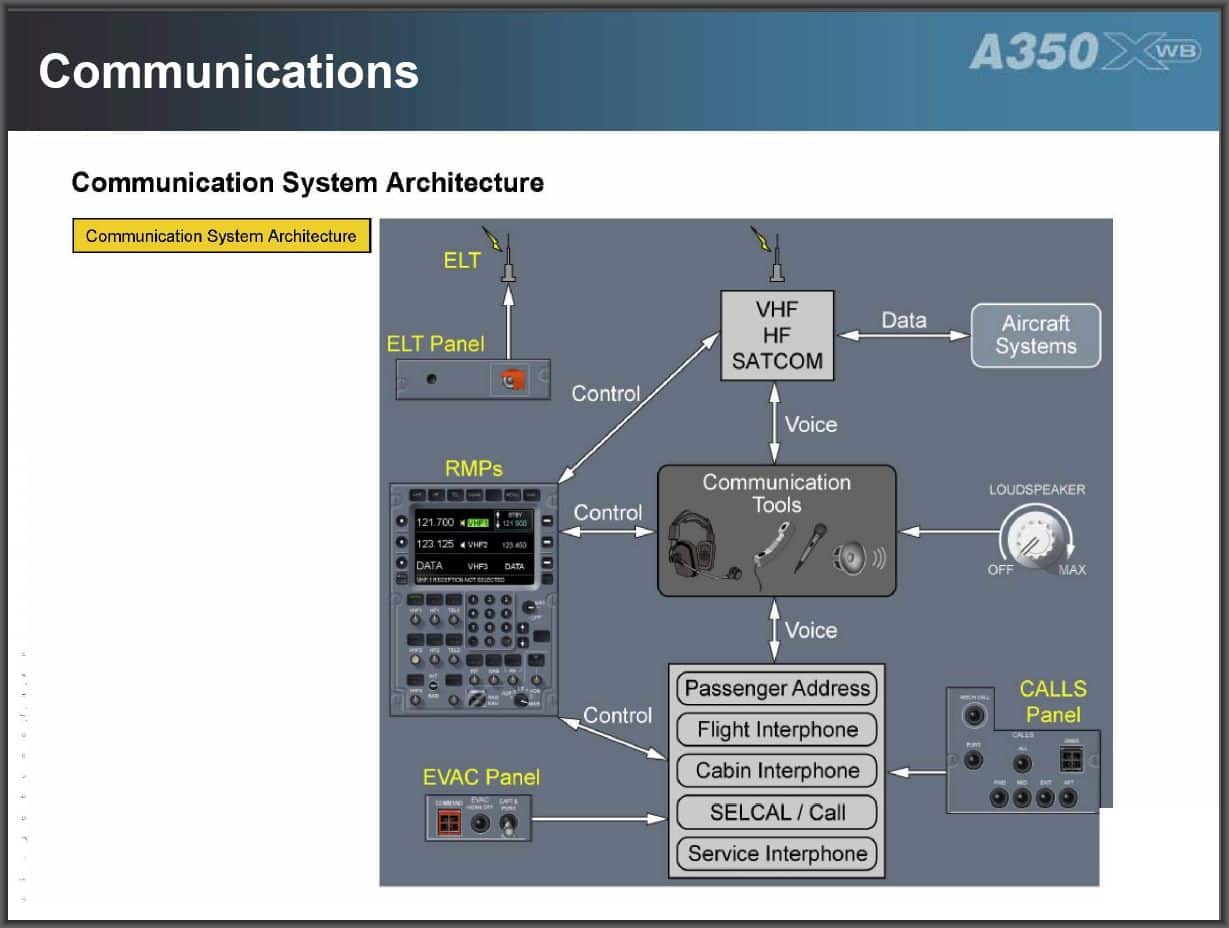Click the Cabin Interphone button

click(777, 771)
